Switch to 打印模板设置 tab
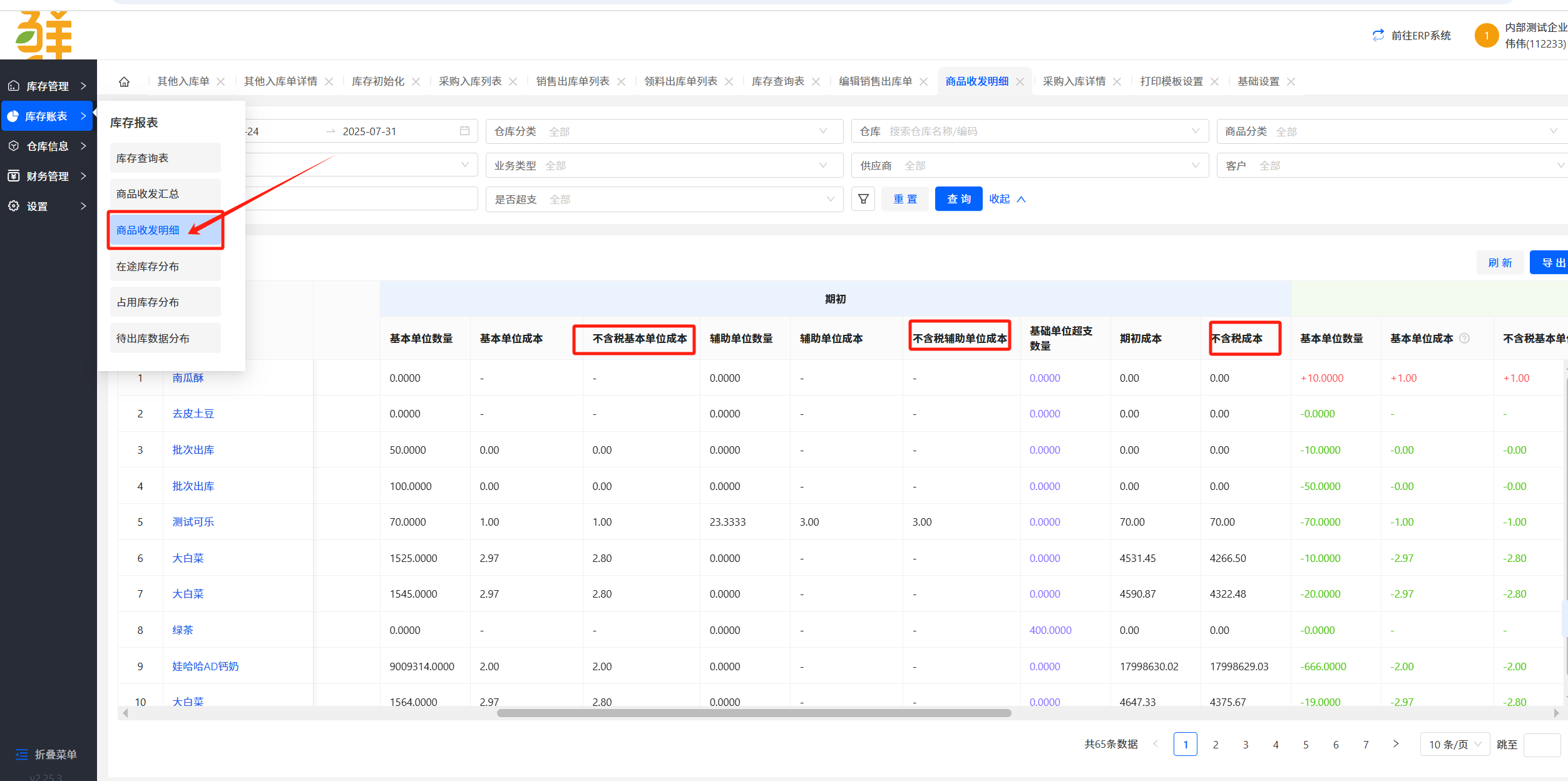 [1171, 81]
